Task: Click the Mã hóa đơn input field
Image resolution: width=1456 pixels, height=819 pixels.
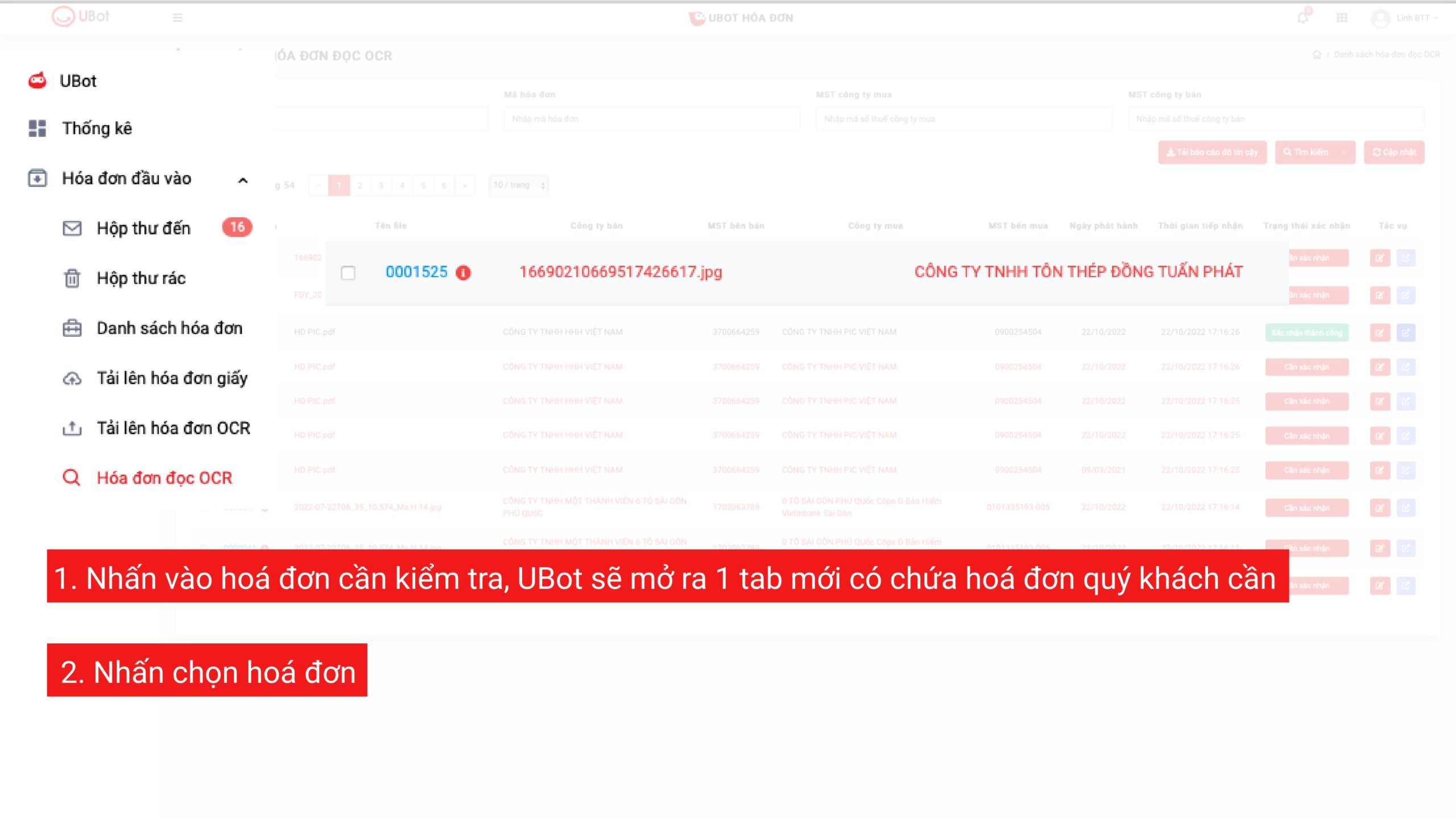Action: click(x=652, y=119)
